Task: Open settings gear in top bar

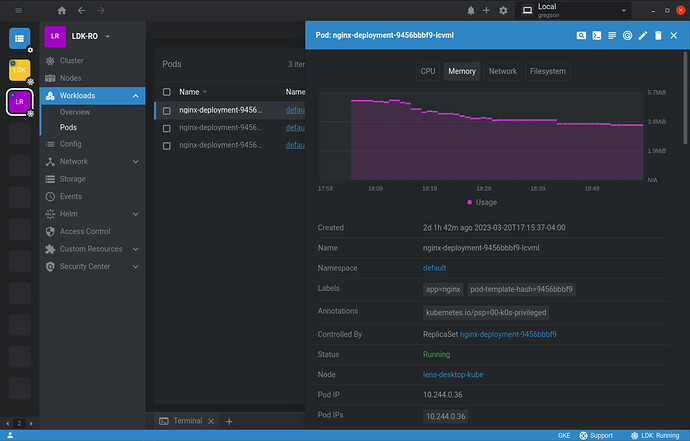Action: tap(503, 10)
